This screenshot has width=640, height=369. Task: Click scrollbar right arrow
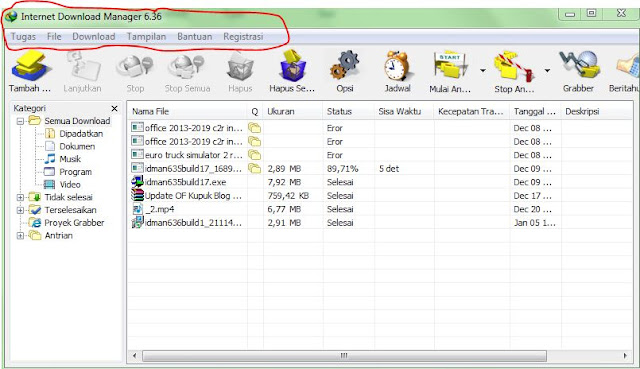pyautogui.click(x=625, y=356)
